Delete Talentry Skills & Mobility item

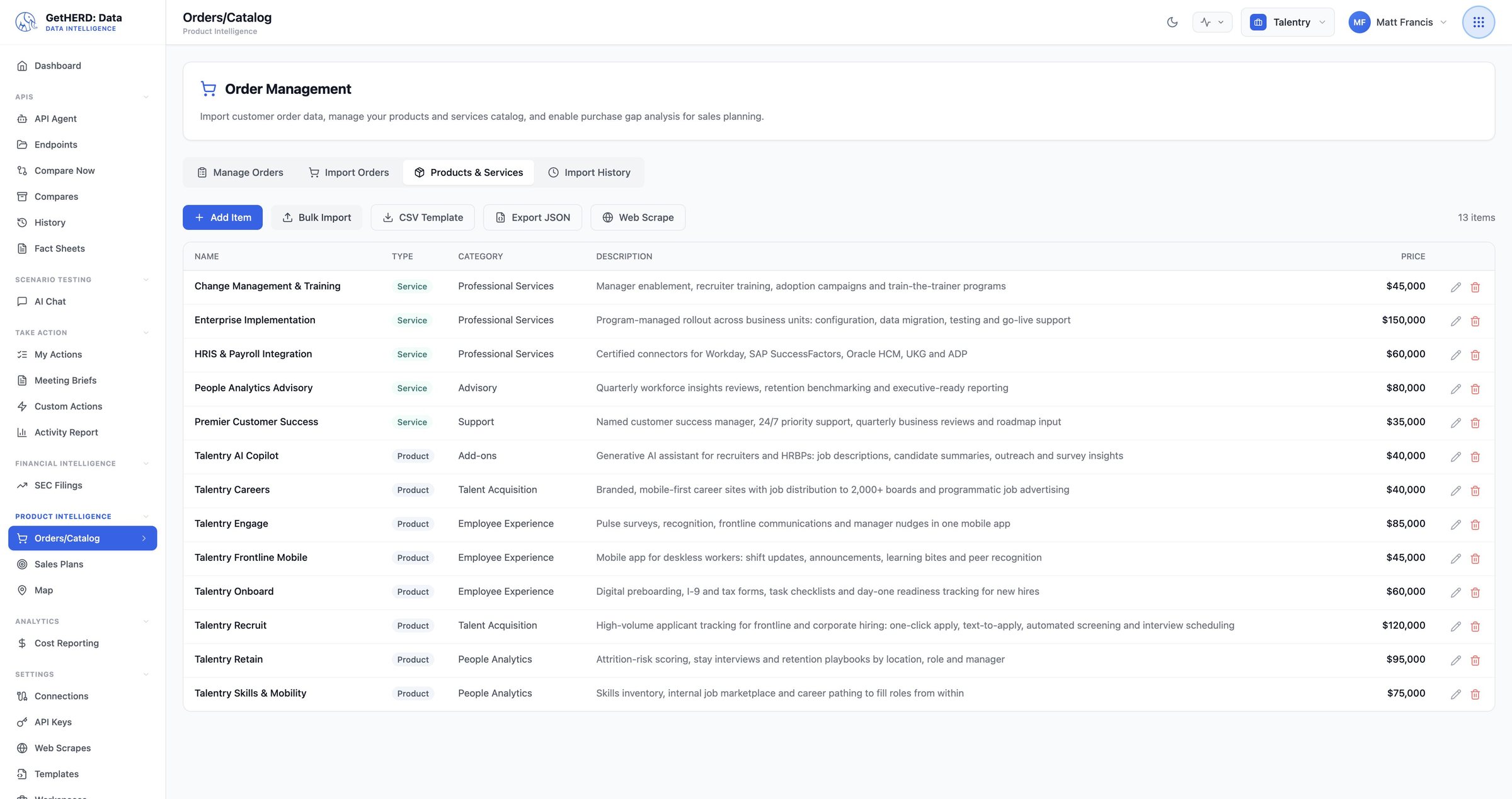click(1475, 694)
